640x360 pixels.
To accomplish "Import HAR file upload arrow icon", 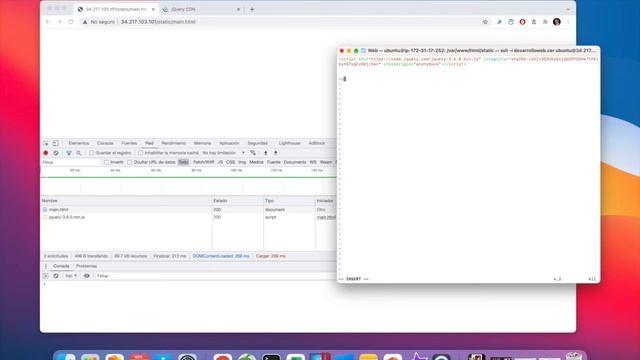I will pyautogui.click(x=265, y=153).
